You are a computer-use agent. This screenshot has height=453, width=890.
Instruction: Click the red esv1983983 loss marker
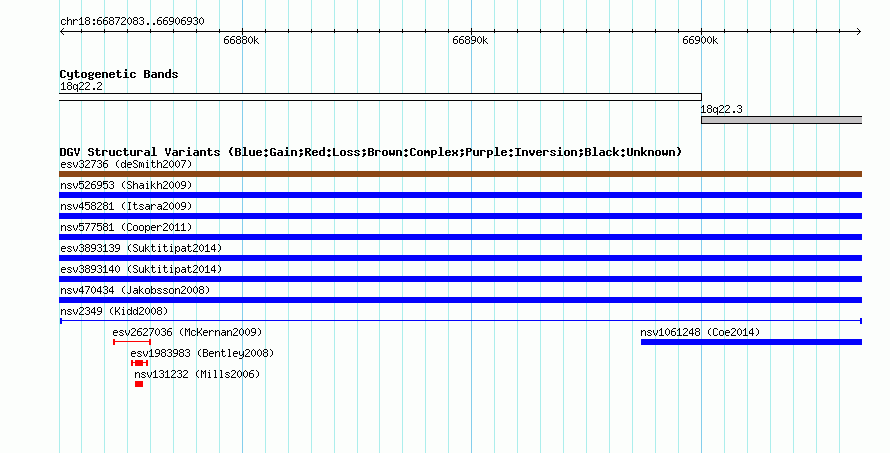point(139,363)
